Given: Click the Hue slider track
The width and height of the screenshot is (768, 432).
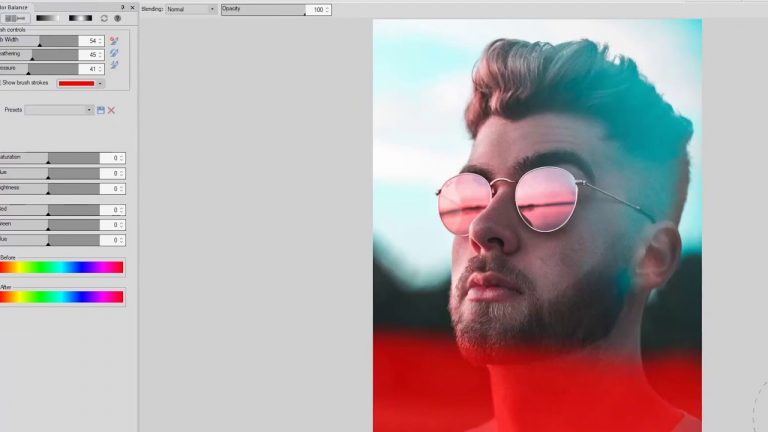Looking at the screenshot, I should coord(49,173).
